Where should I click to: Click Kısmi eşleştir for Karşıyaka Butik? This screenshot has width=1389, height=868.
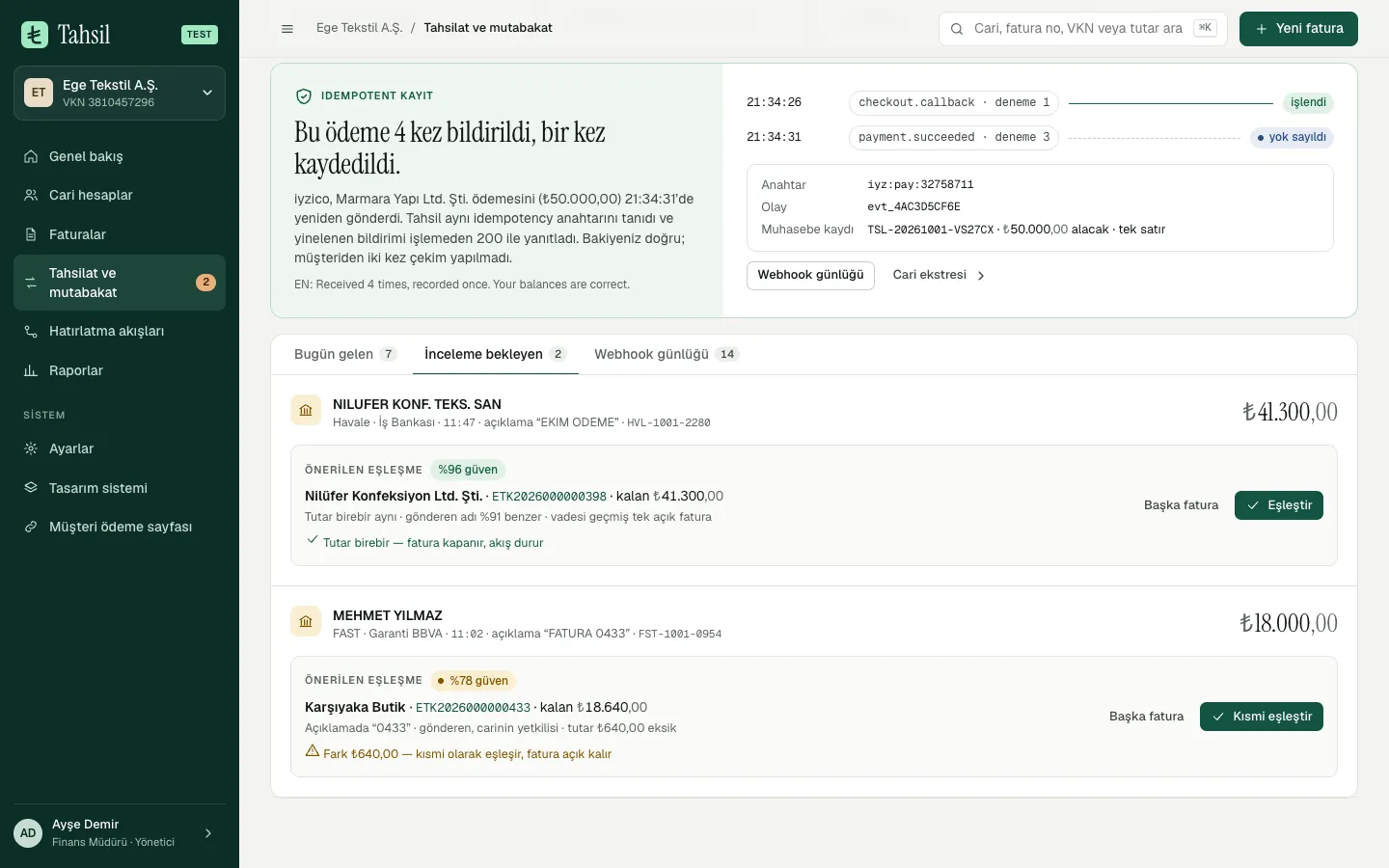(x=1262, y=717)
